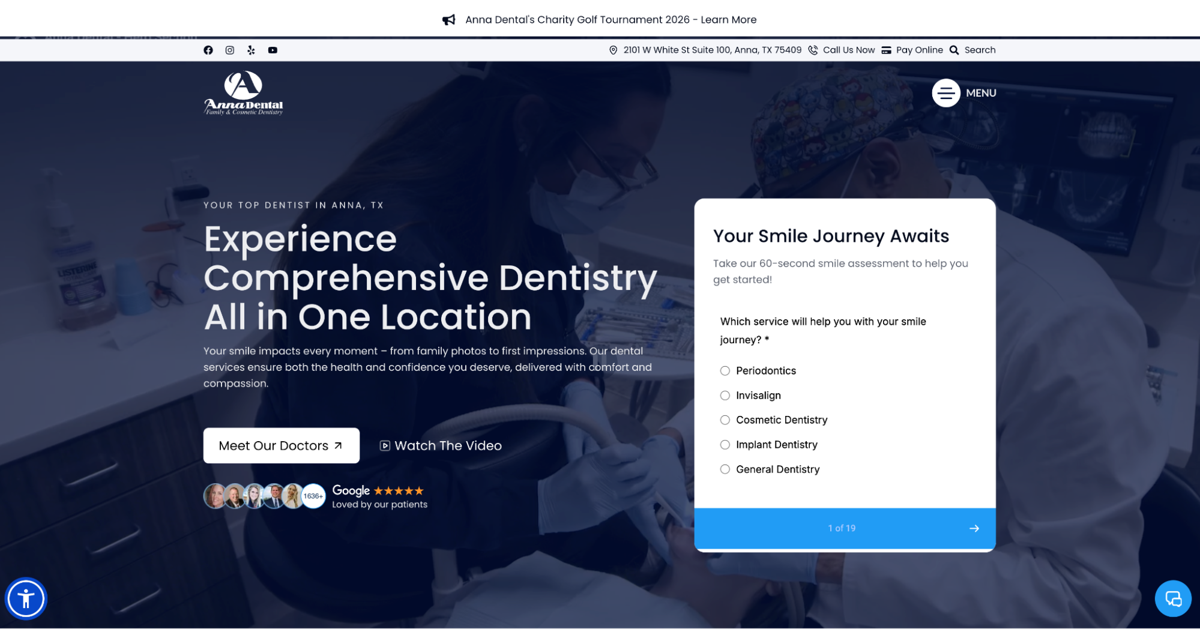Click the Call Us Now link
Viewport: 1200px width, 629px height.
click(x=849, y=50)
